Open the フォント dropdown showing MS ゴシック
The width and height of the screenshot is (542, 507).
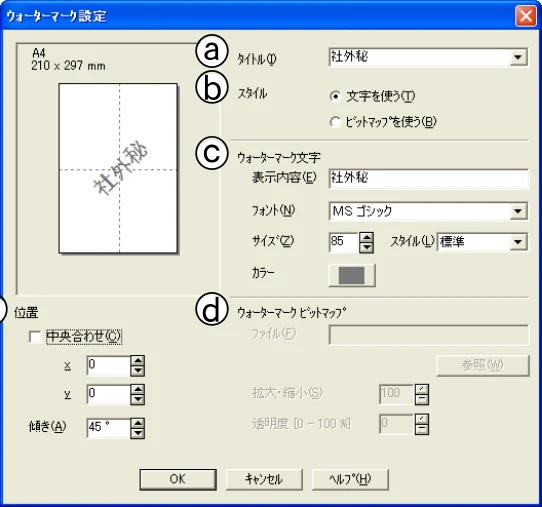(518, 211)
